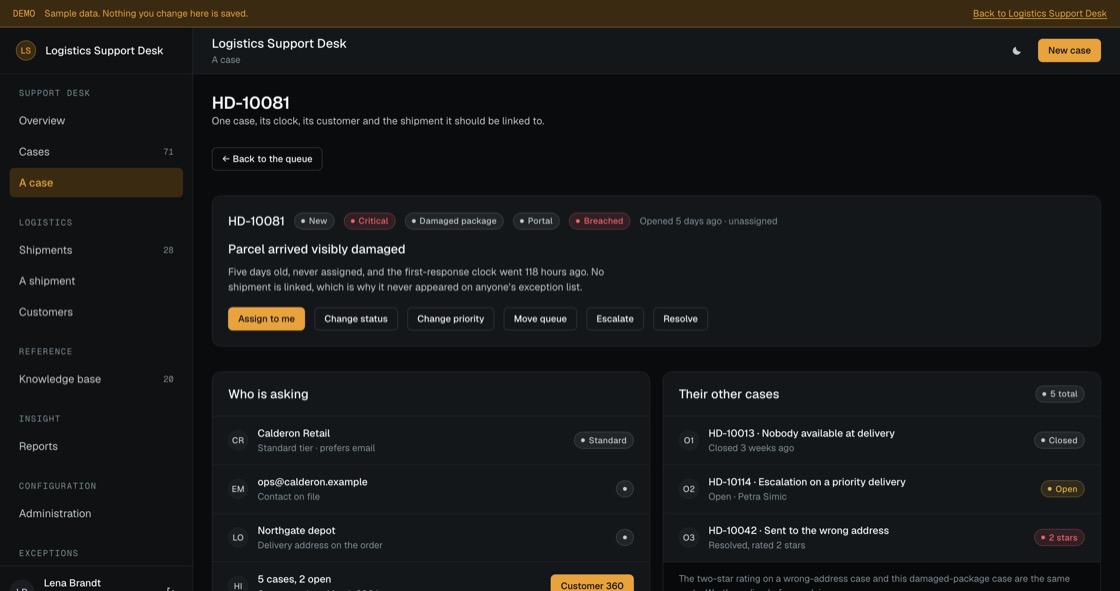Click the 2 stars rating badge
The width and height of the screenshot is (1120, 591).
(1059, 537)
